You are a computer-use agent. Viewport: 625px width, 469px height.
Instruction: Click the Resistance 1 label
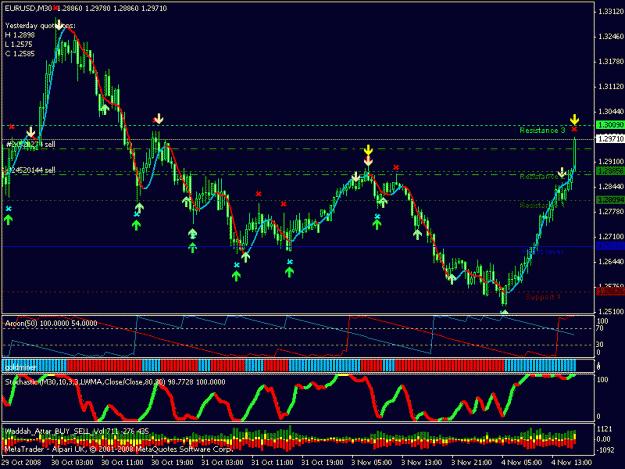click(542, 205)
